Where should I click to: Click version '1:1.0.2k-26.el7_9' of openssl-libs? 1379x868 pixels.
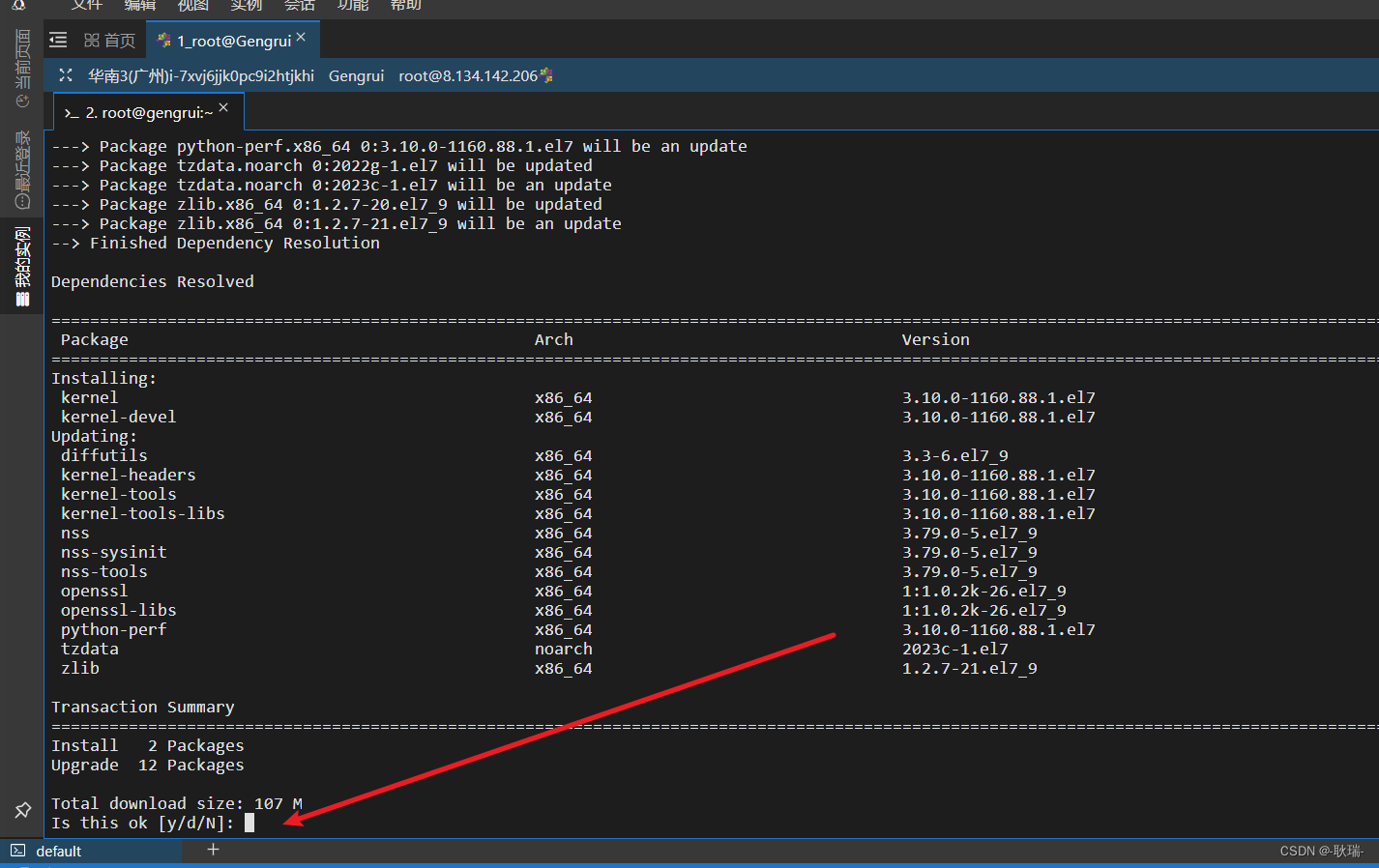point(984,610)
